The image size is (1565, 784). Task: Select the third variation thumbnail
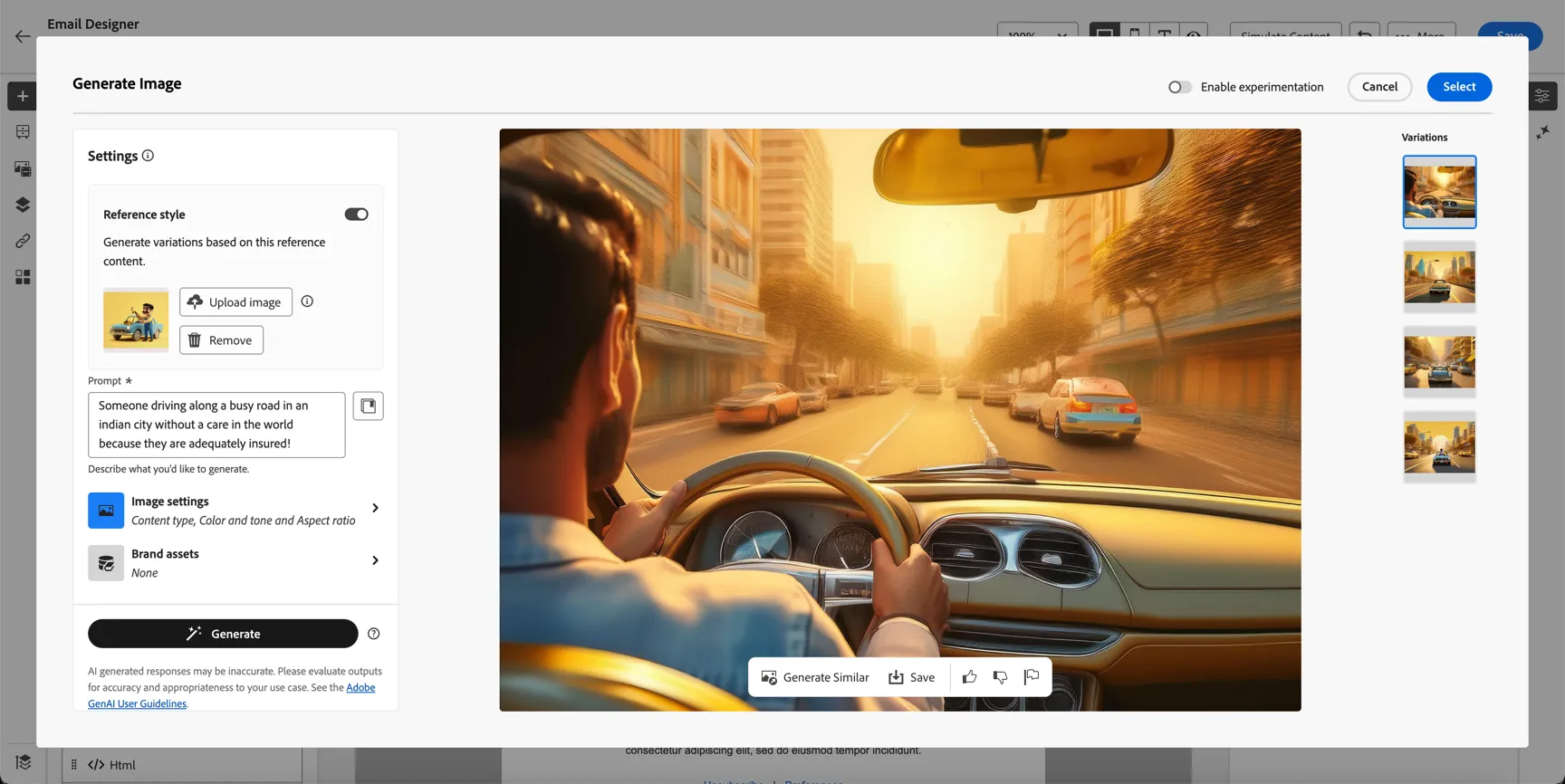point(1439,362)
